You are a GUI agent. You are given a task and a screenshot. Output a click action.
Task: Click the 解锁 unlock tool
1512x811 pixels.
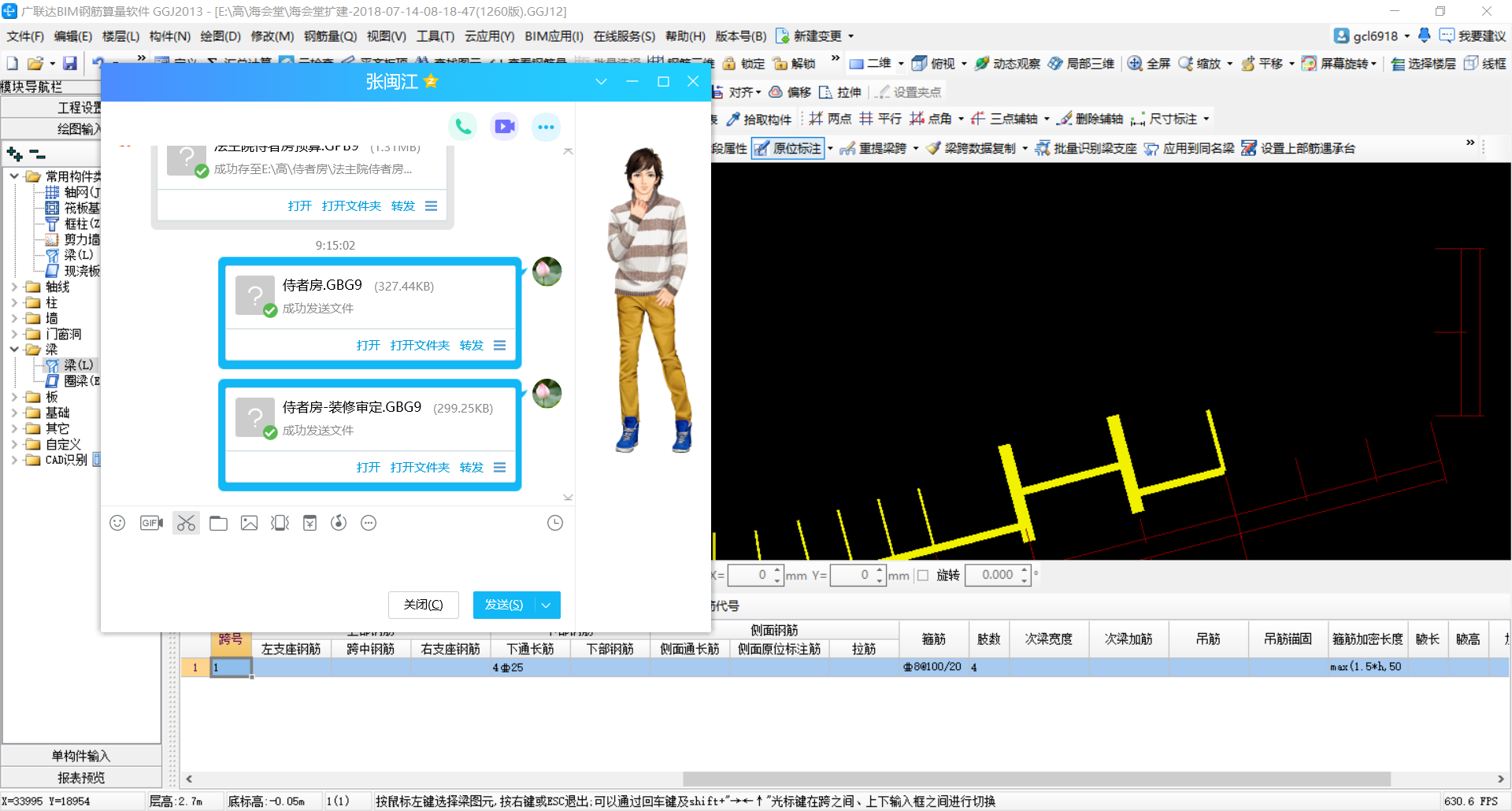click(x=794, y=64)
